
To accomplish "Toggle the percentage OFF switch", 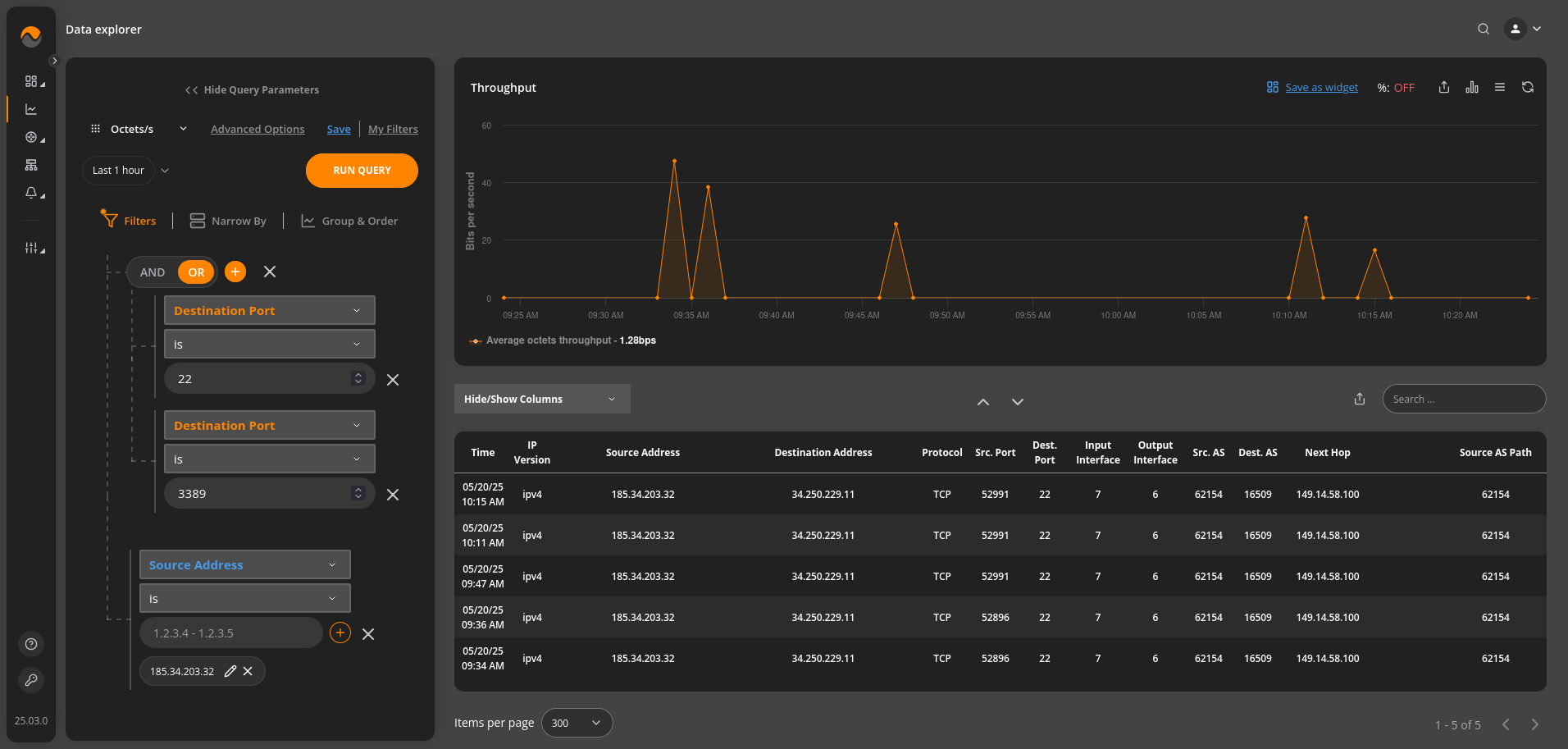I will coord(1403,88).
